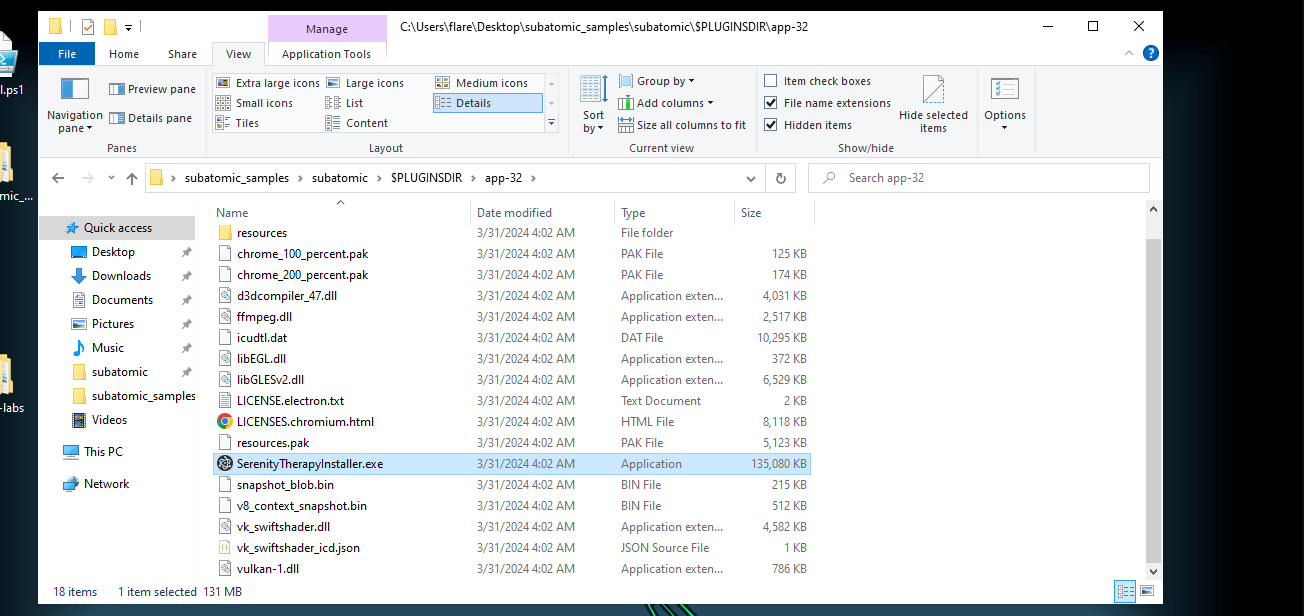Select file LICENSE.electron.txt
Image resolution: width=1304 pixels, height=616 pixels.
pos(290,401)
